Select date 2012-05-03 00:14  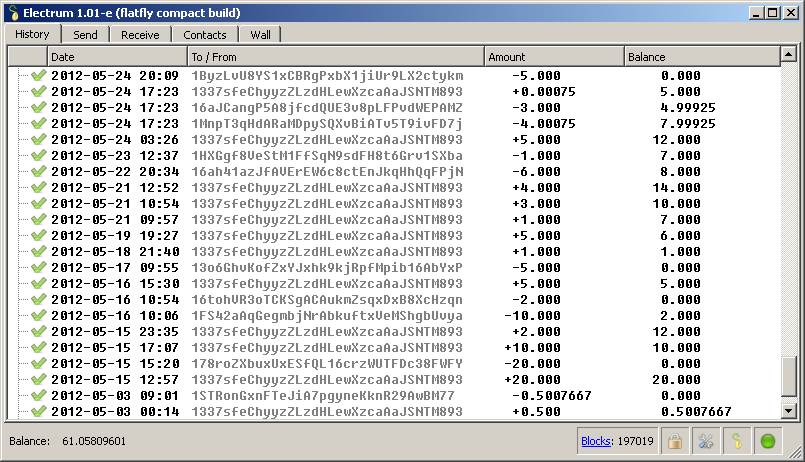[115, 412]
